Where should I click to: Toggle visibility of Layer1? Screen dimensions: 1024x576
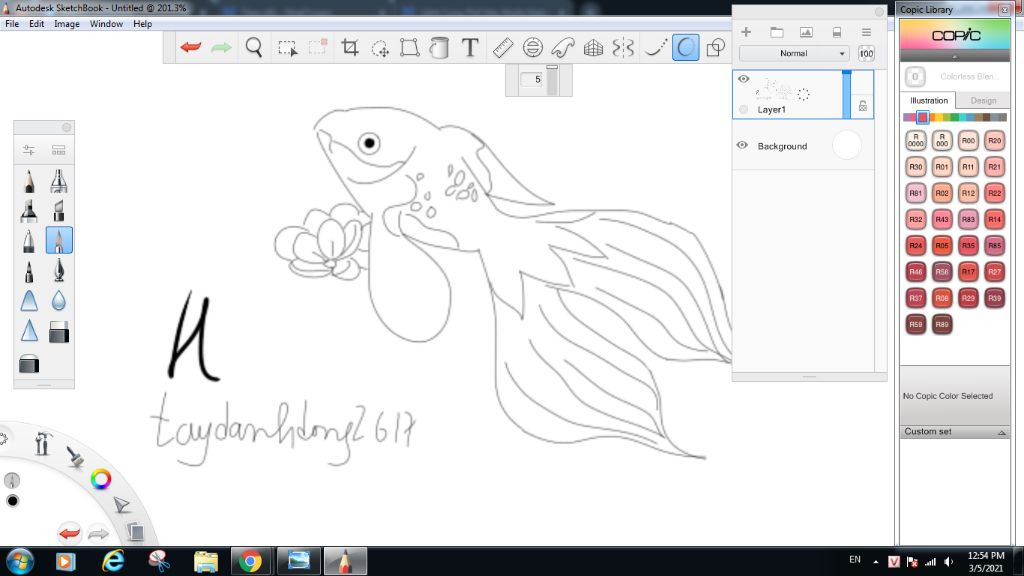tap(743, 79)
